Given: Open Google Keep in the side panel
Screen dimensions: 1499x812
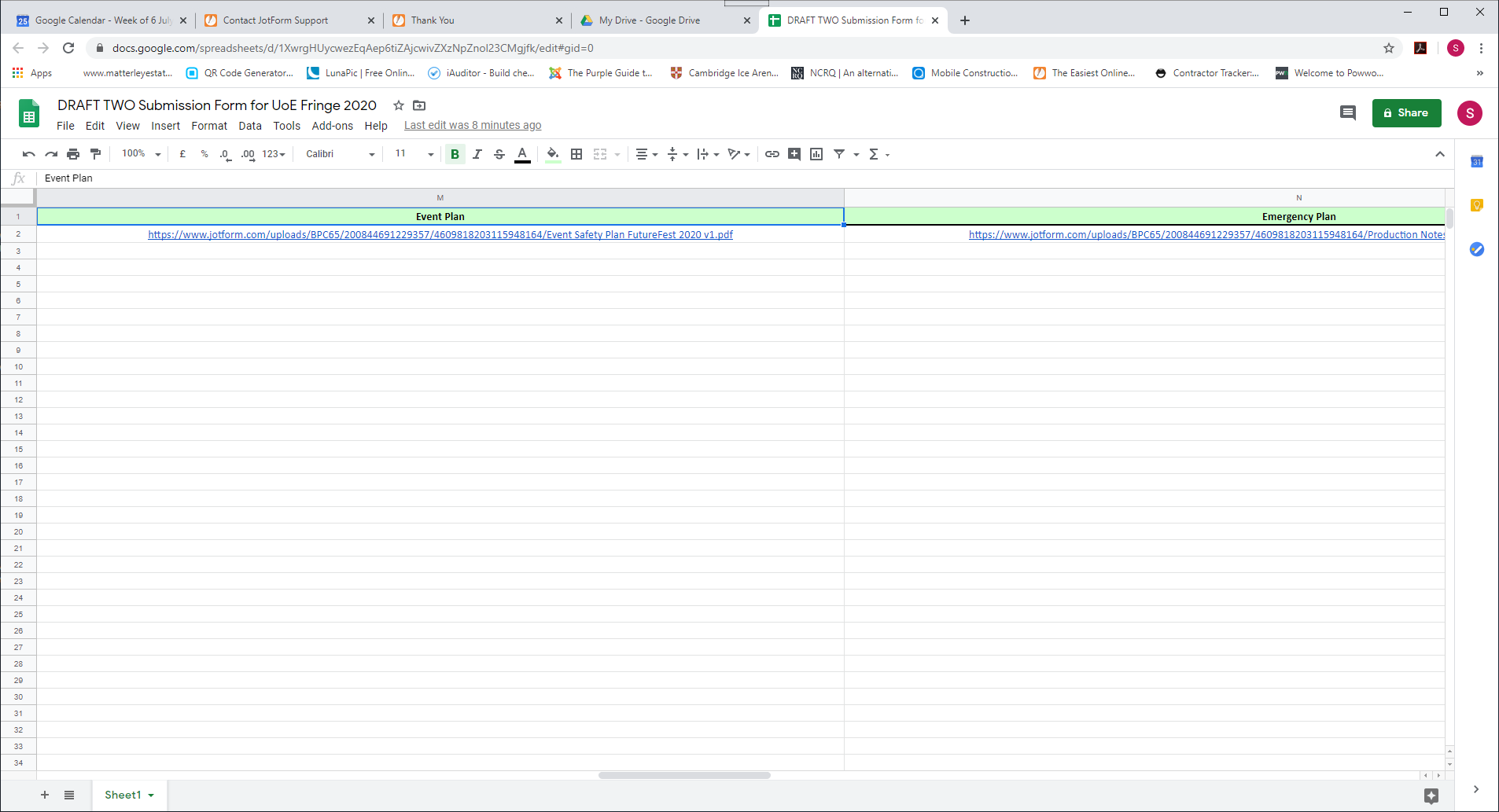Looking at the screenshot, I should 1476,205.
